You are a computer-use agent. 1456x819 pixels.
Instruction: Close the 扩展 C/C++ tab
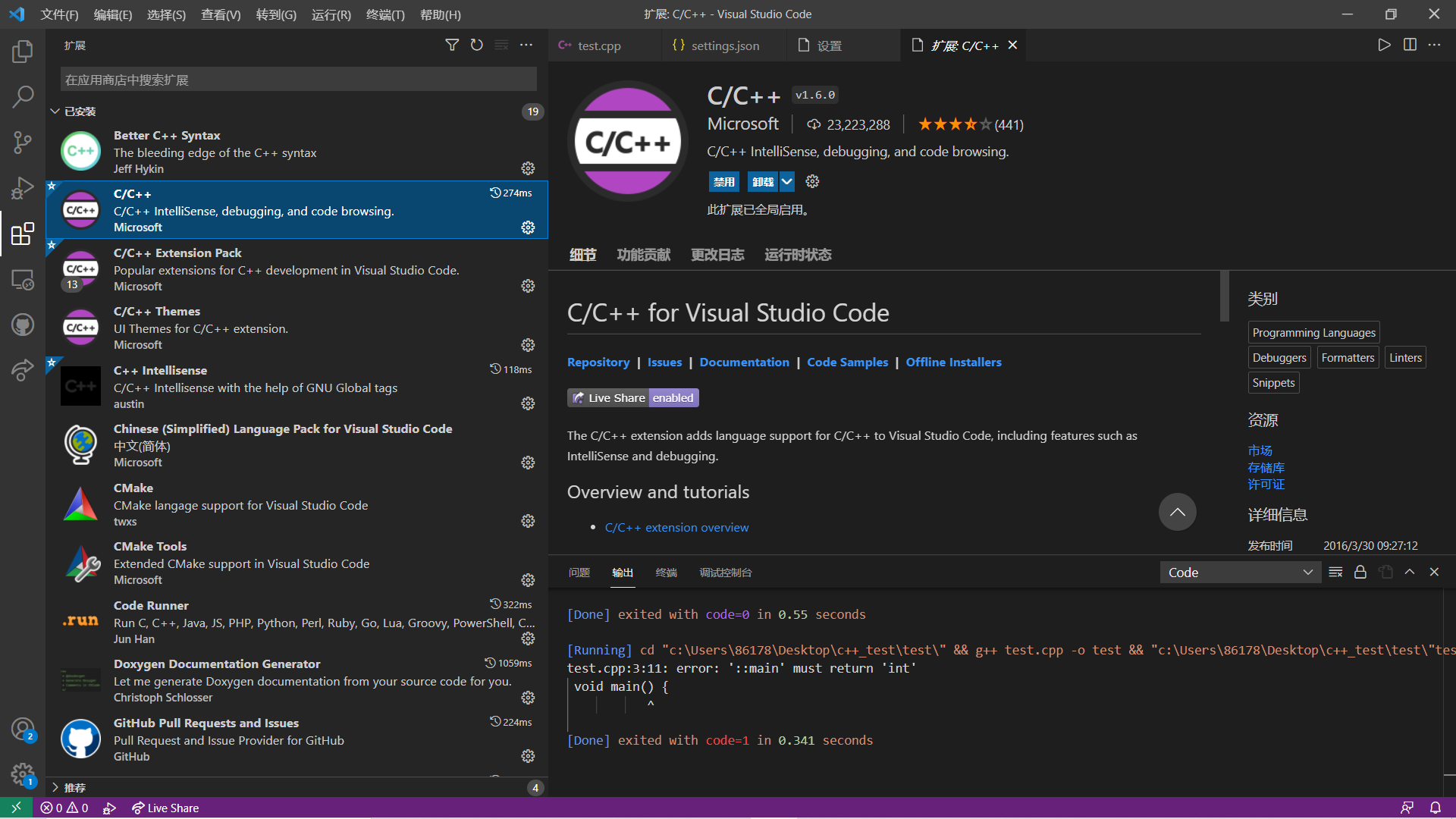(1012, 45)
